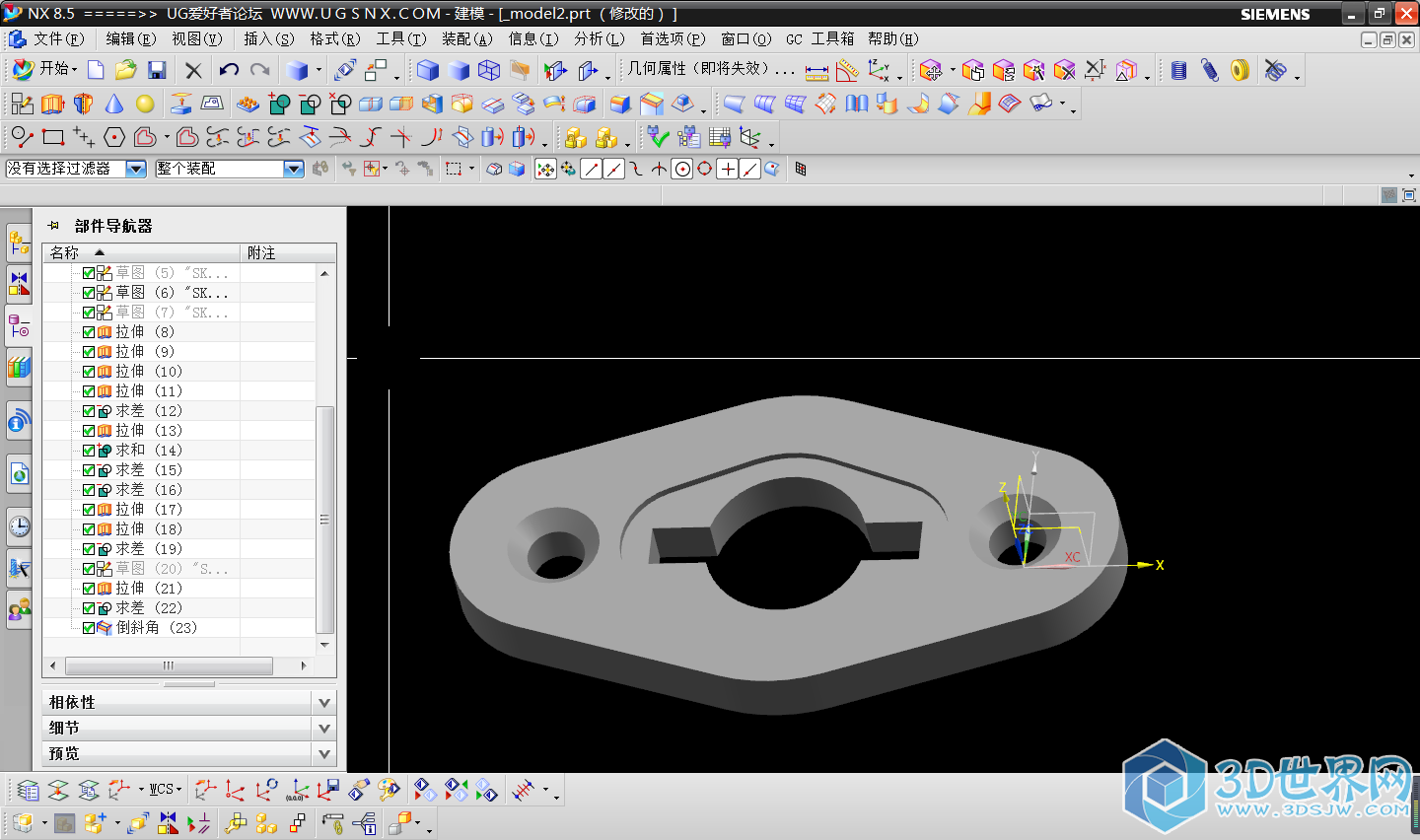1420x840 pixels.
Task: Click the Add Component icon with plus
Action: tap(96, 822)
